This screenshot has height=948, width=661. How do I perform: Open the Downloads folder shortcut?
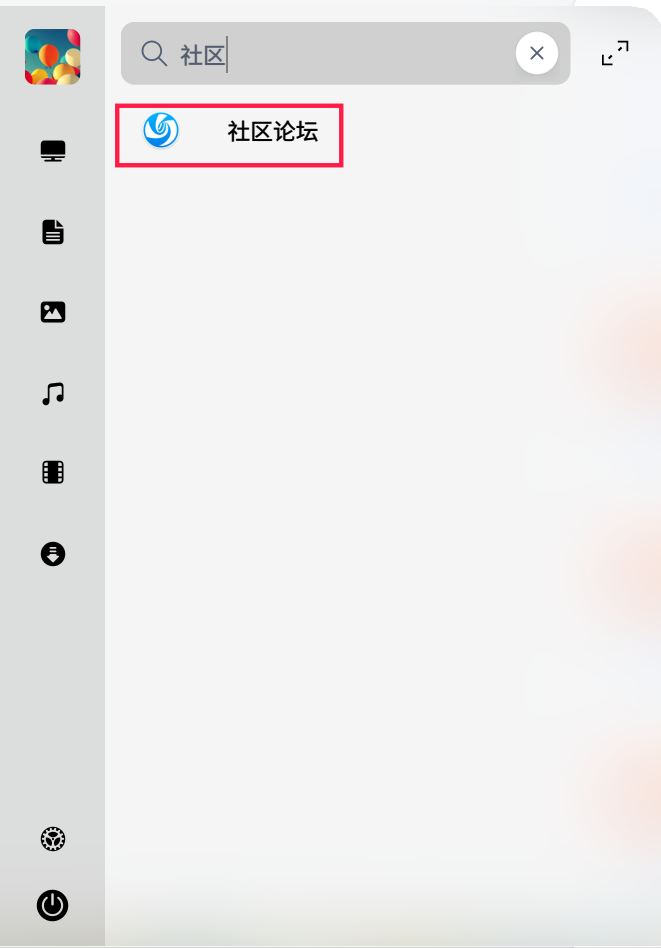click(53, 554)
